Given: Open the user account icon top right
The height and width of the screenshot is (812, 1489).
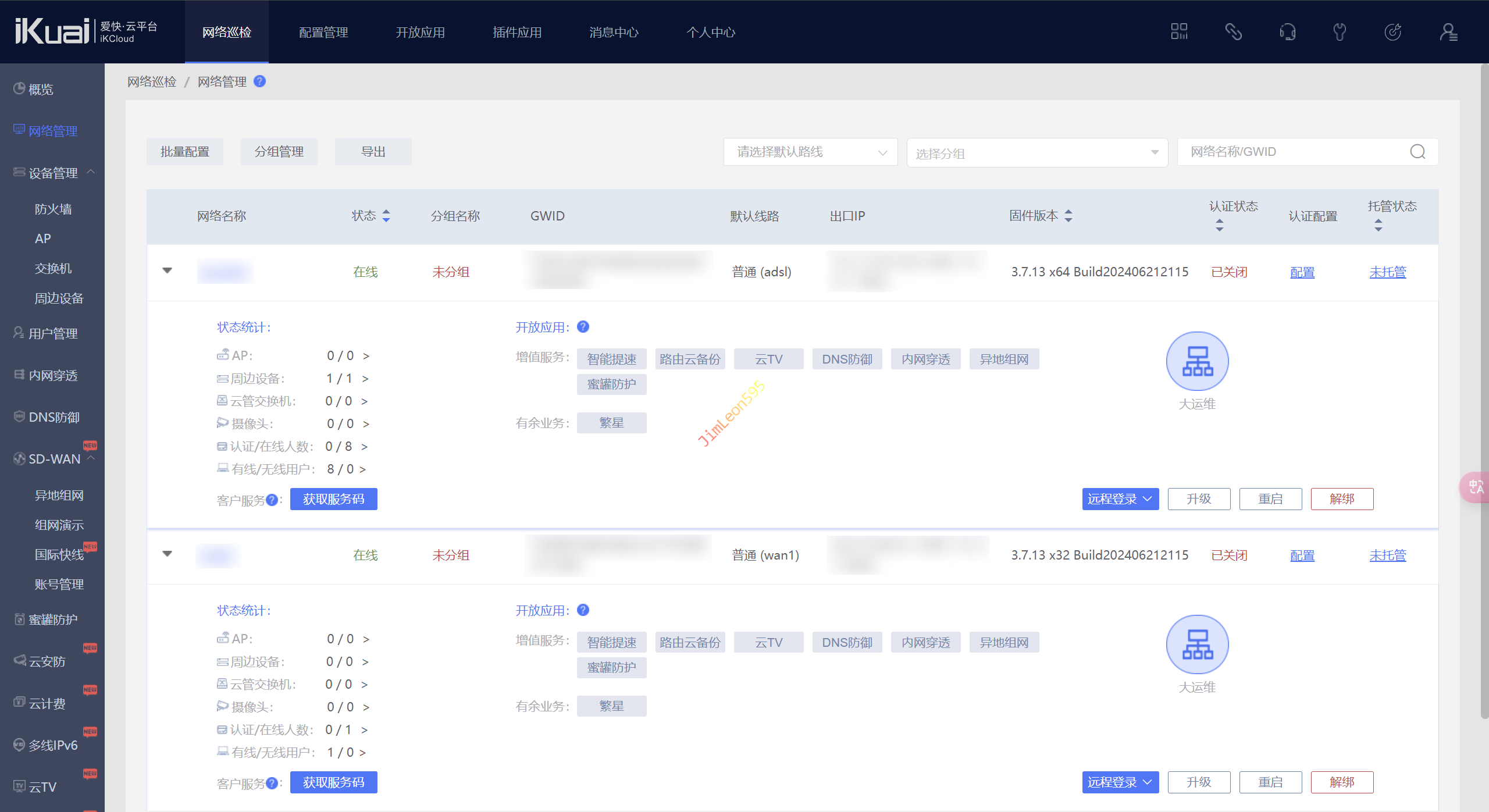Looking at the screenshot, I should point(1448,31).
